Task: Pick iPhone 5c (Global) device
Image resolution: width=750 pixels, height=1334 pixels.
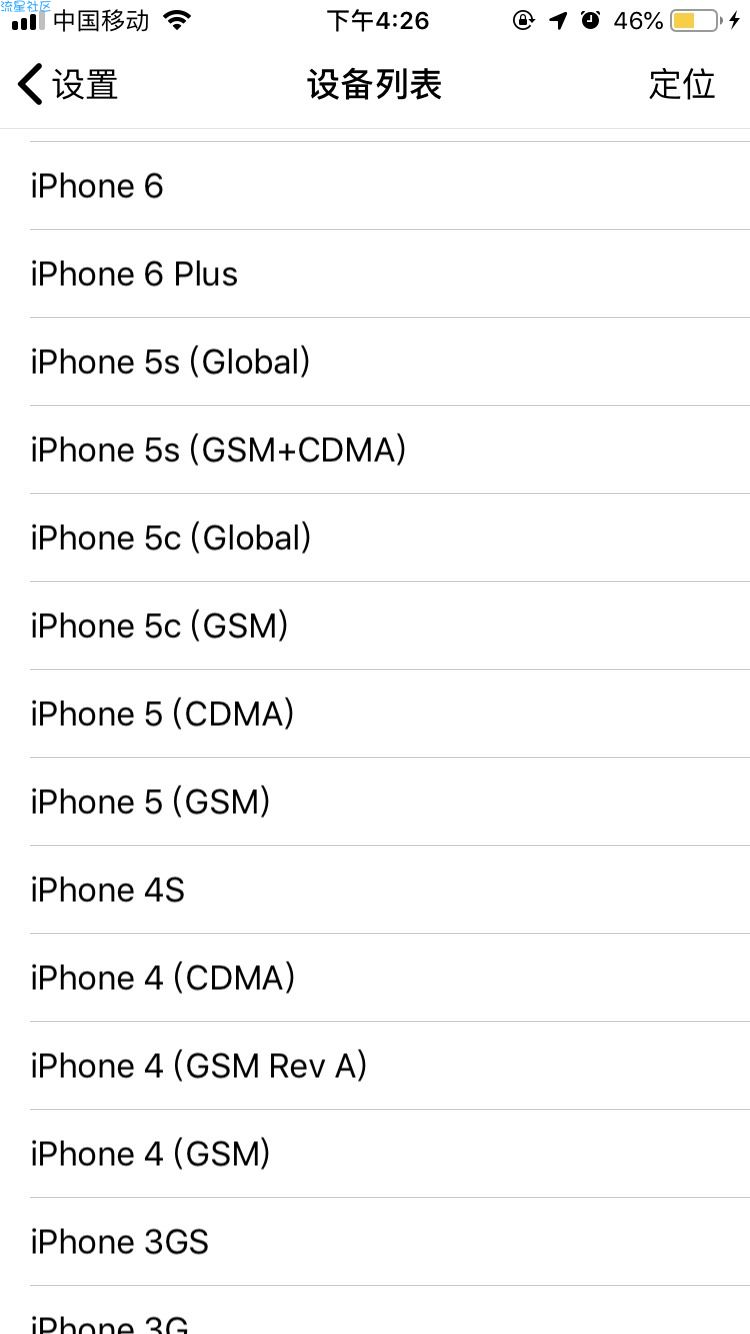Action: click(390, 538)
